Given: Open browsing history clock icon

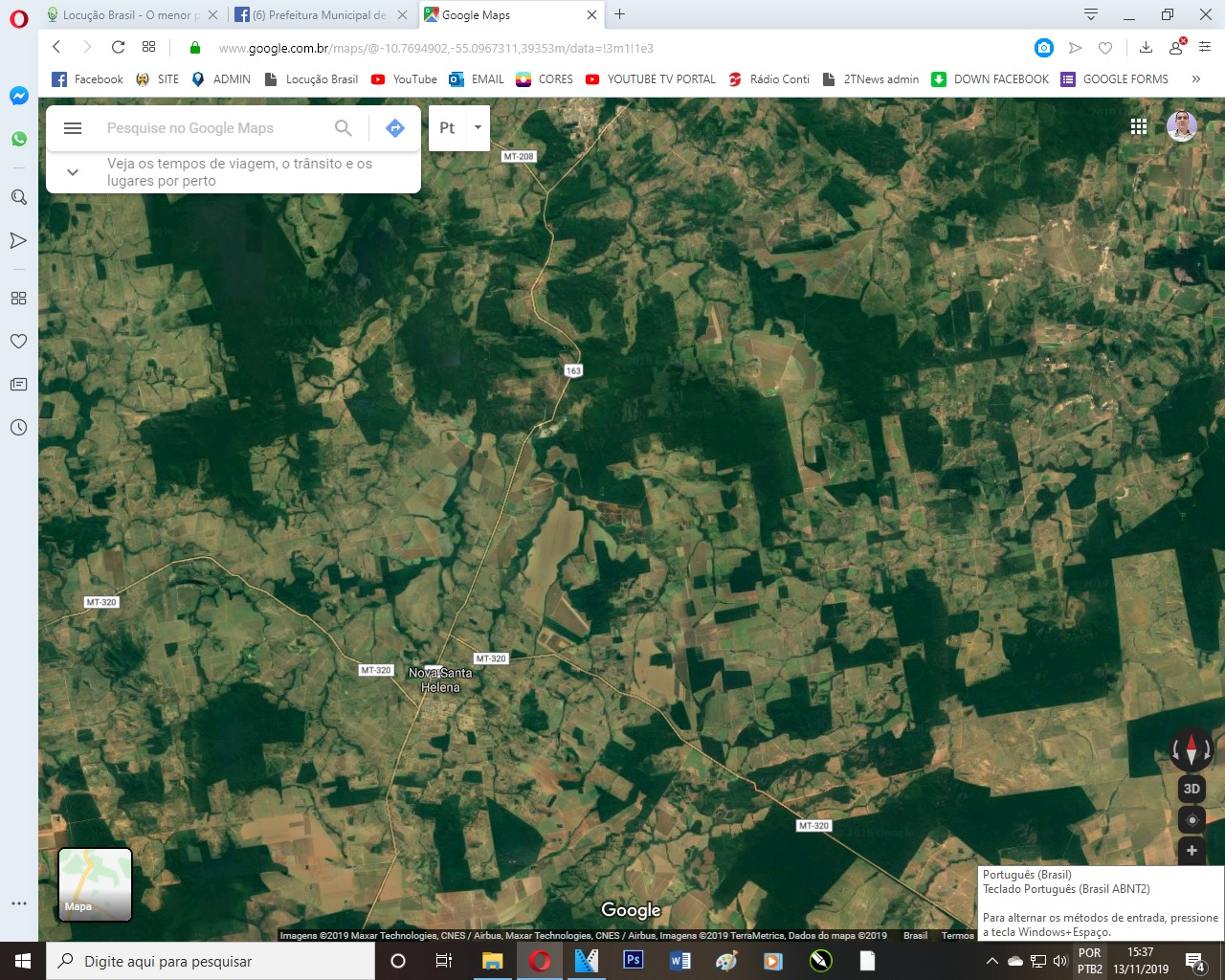Looking at the screenshot, I should 18,428.
